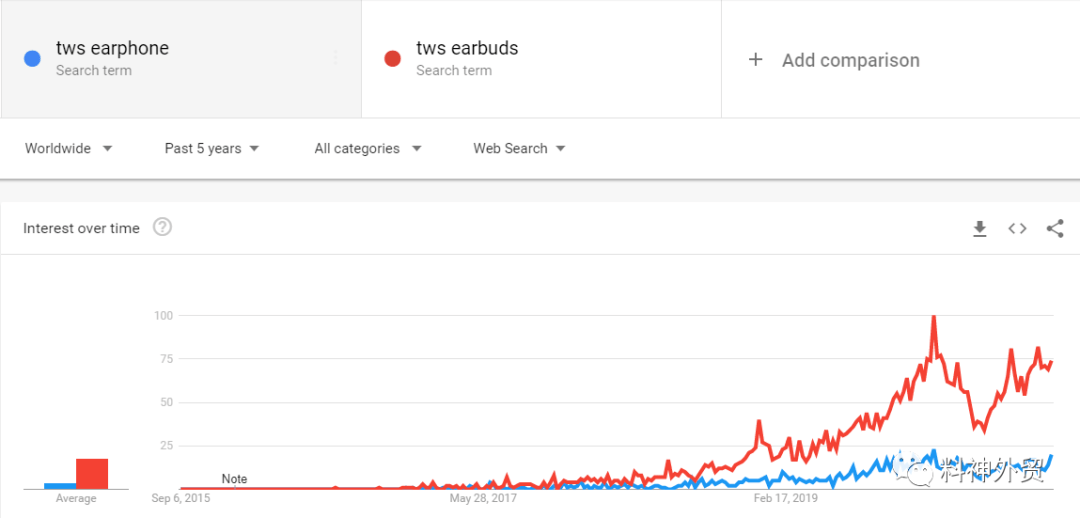Click the blue average bar
The width and height of the screenshot is (1080, 518).
pyautogui.click(x=60, y=486)
